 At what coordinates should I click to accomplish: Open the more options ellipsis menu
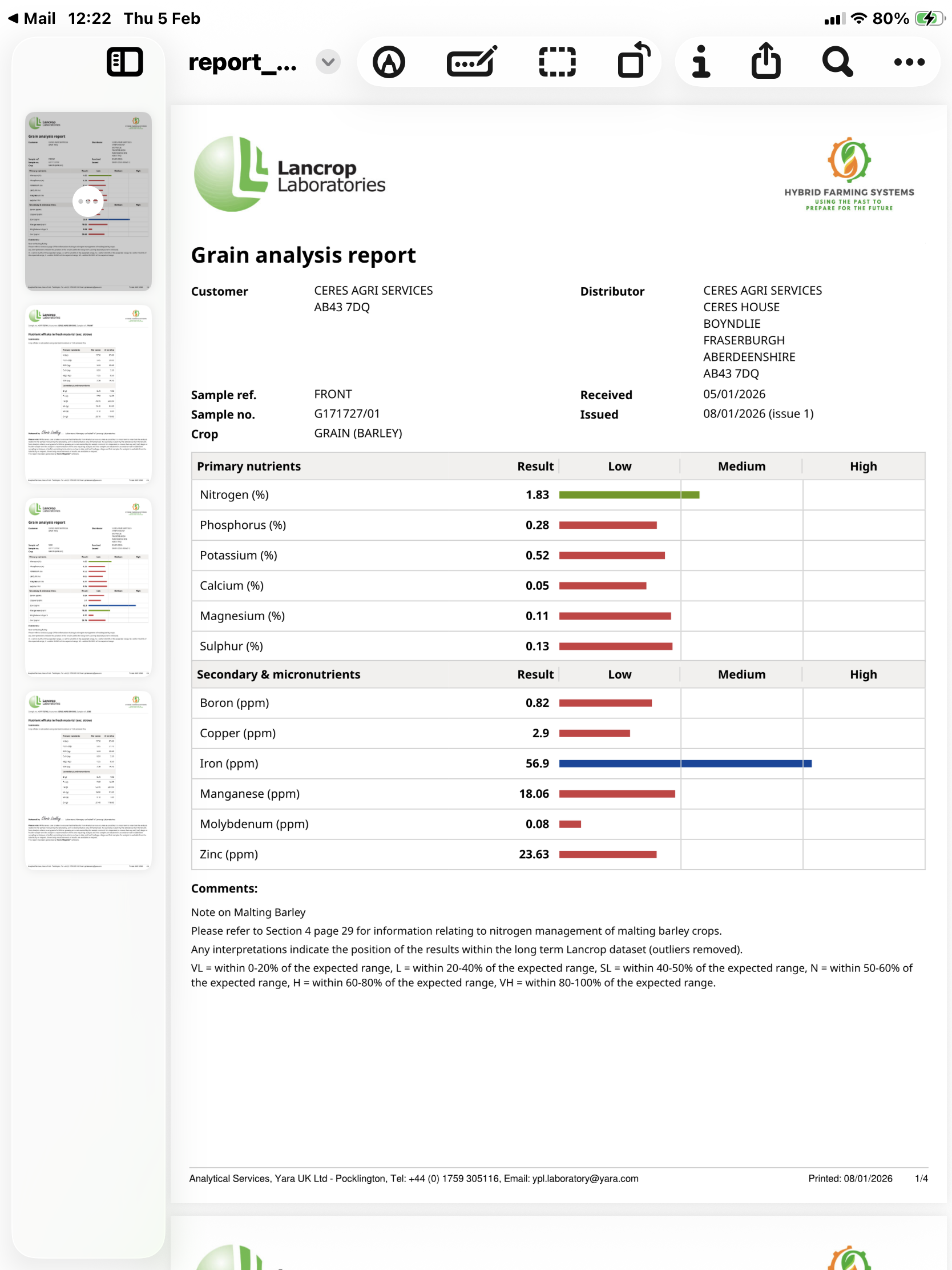tap(910, 62)
